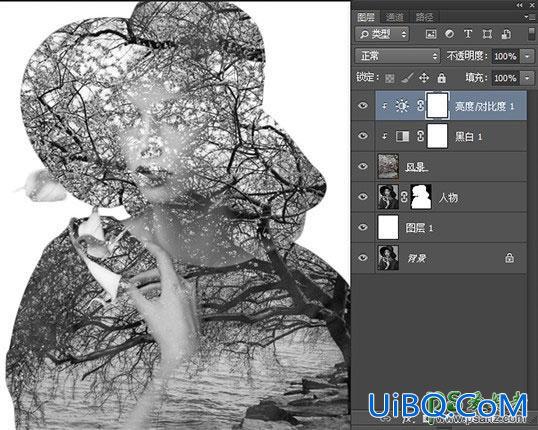Click link icon on 亮度/对比度 1 layer
538x430 pixels.
420,106
